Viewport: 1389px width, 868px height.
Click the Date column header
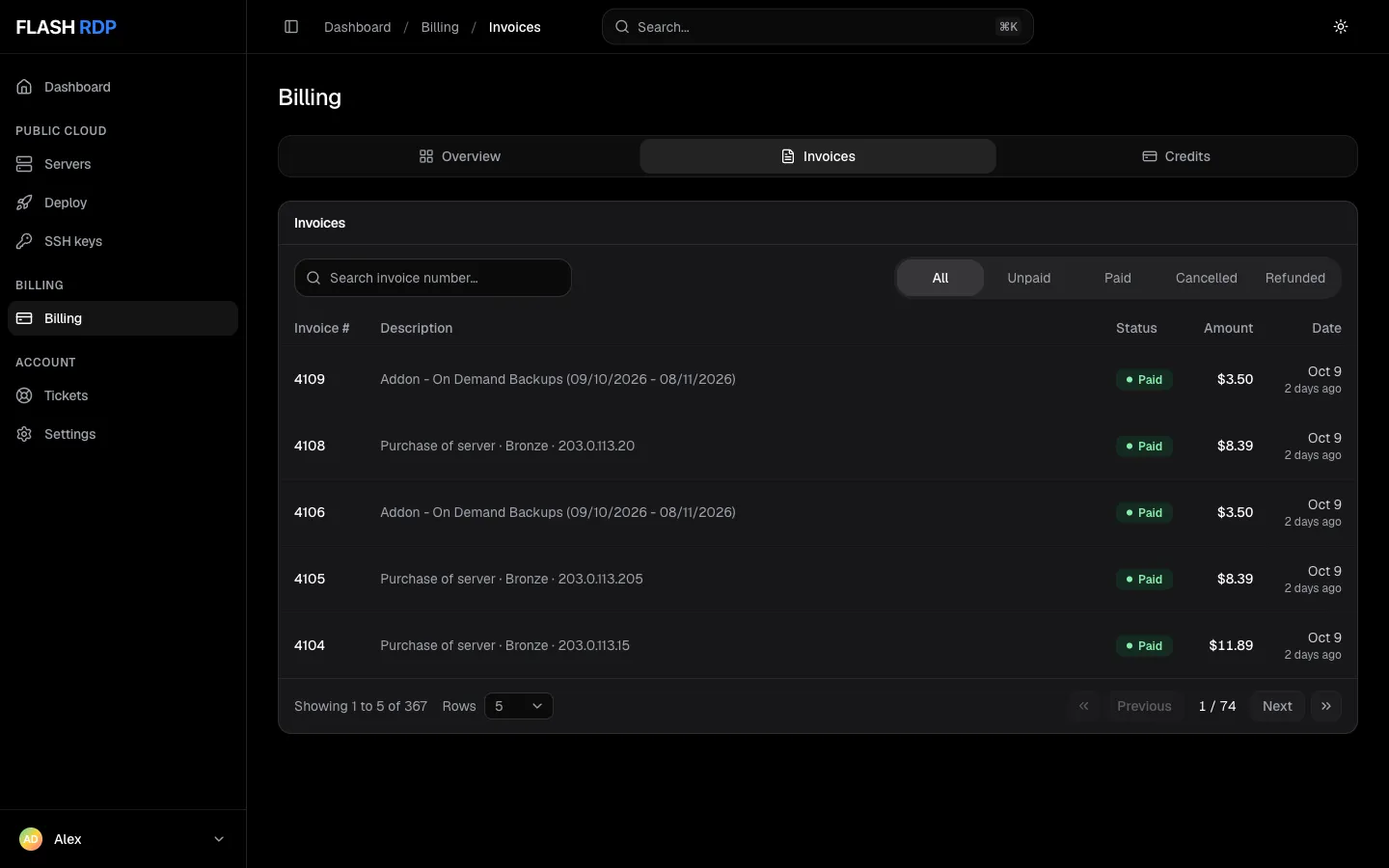[x=1326, y=328]
